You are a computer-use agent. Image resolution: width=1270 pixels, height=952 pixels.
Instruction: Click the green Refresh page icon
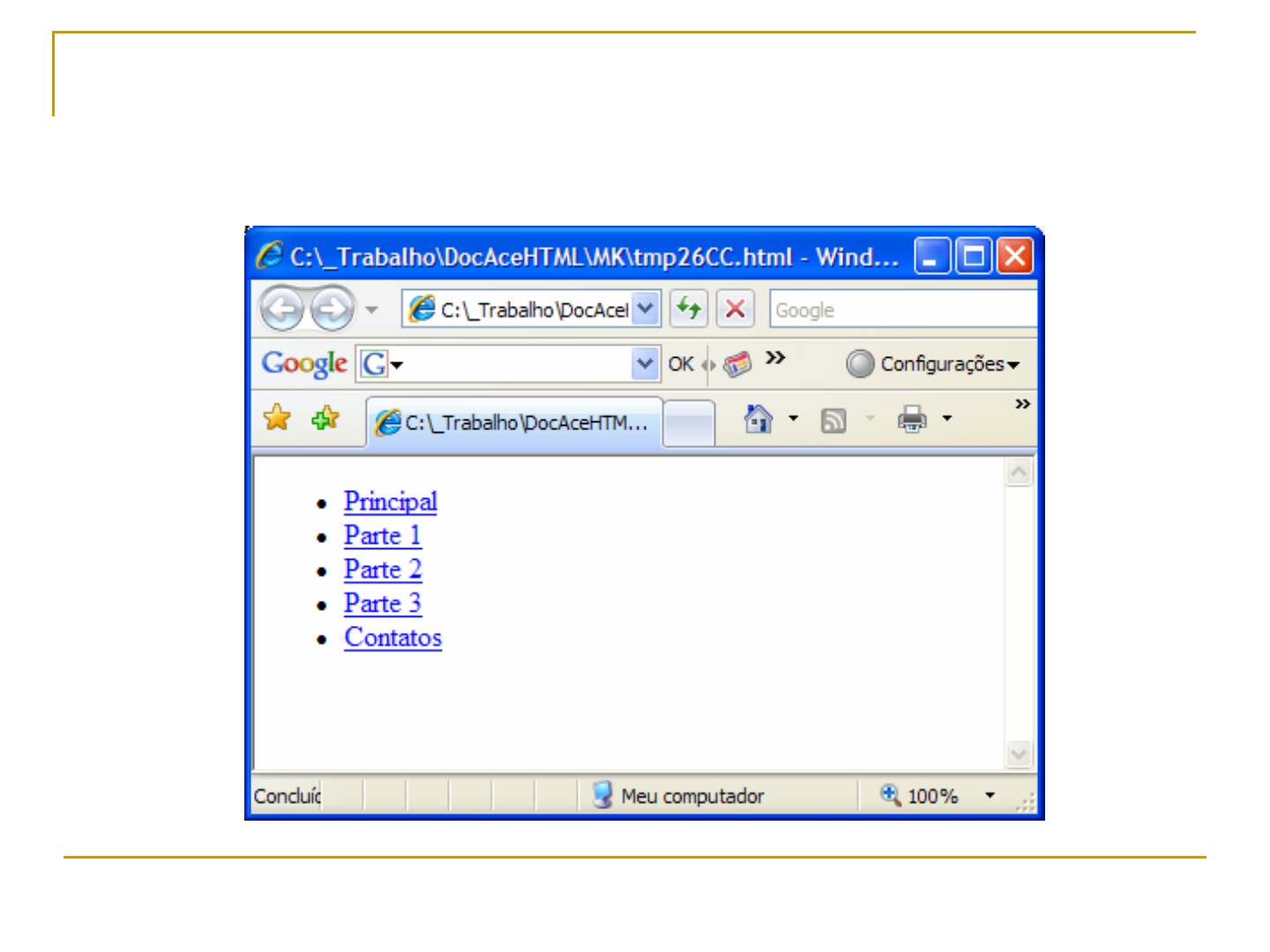(688, 309)
